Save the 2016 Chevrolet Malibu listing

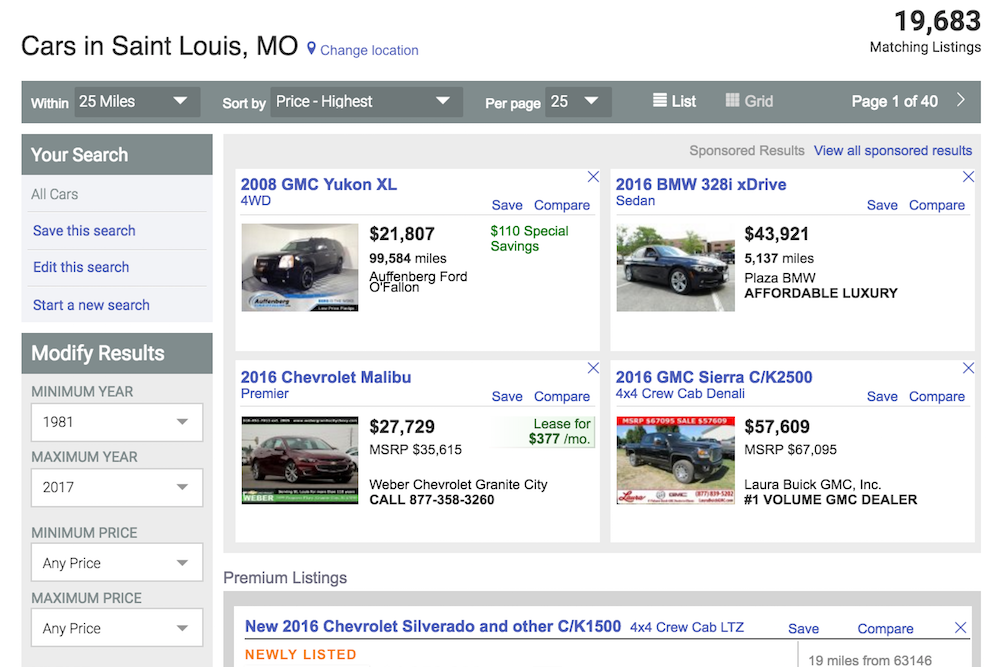click(x=507, y=396)
